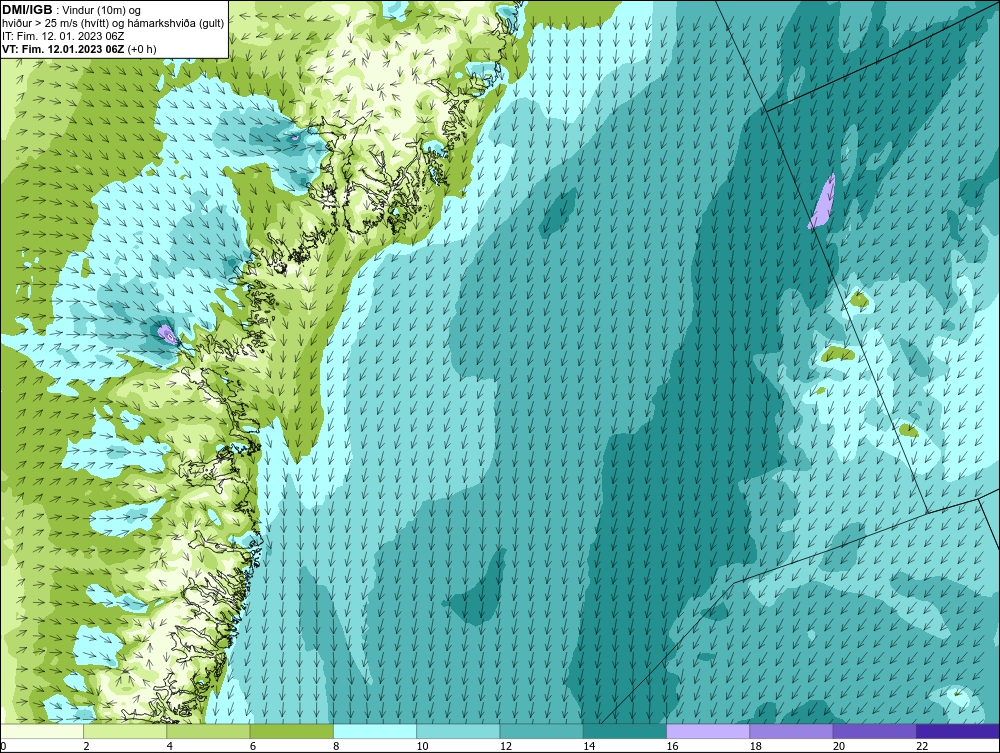Click the 4–6 m/s green legend swatch
Viewport: 1000px width, 753px height.
coord(209,731)
